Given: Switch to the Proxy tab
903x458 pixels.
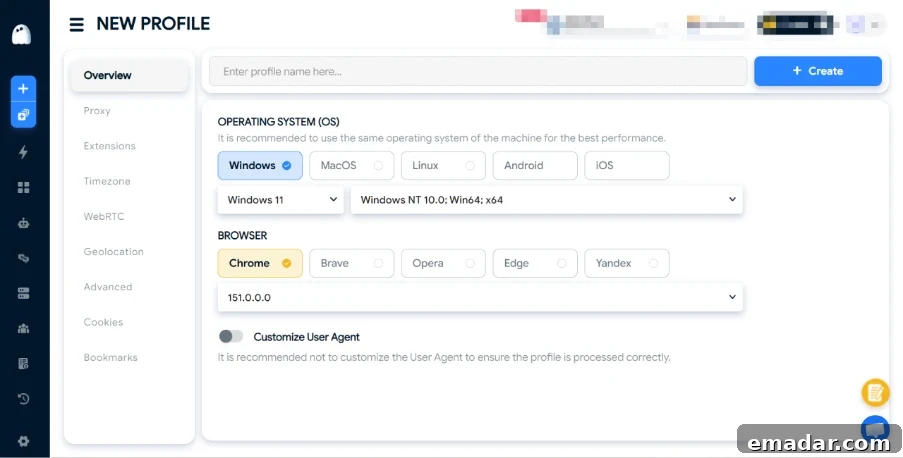Looking at the screenshot, I should coord(97,111).
